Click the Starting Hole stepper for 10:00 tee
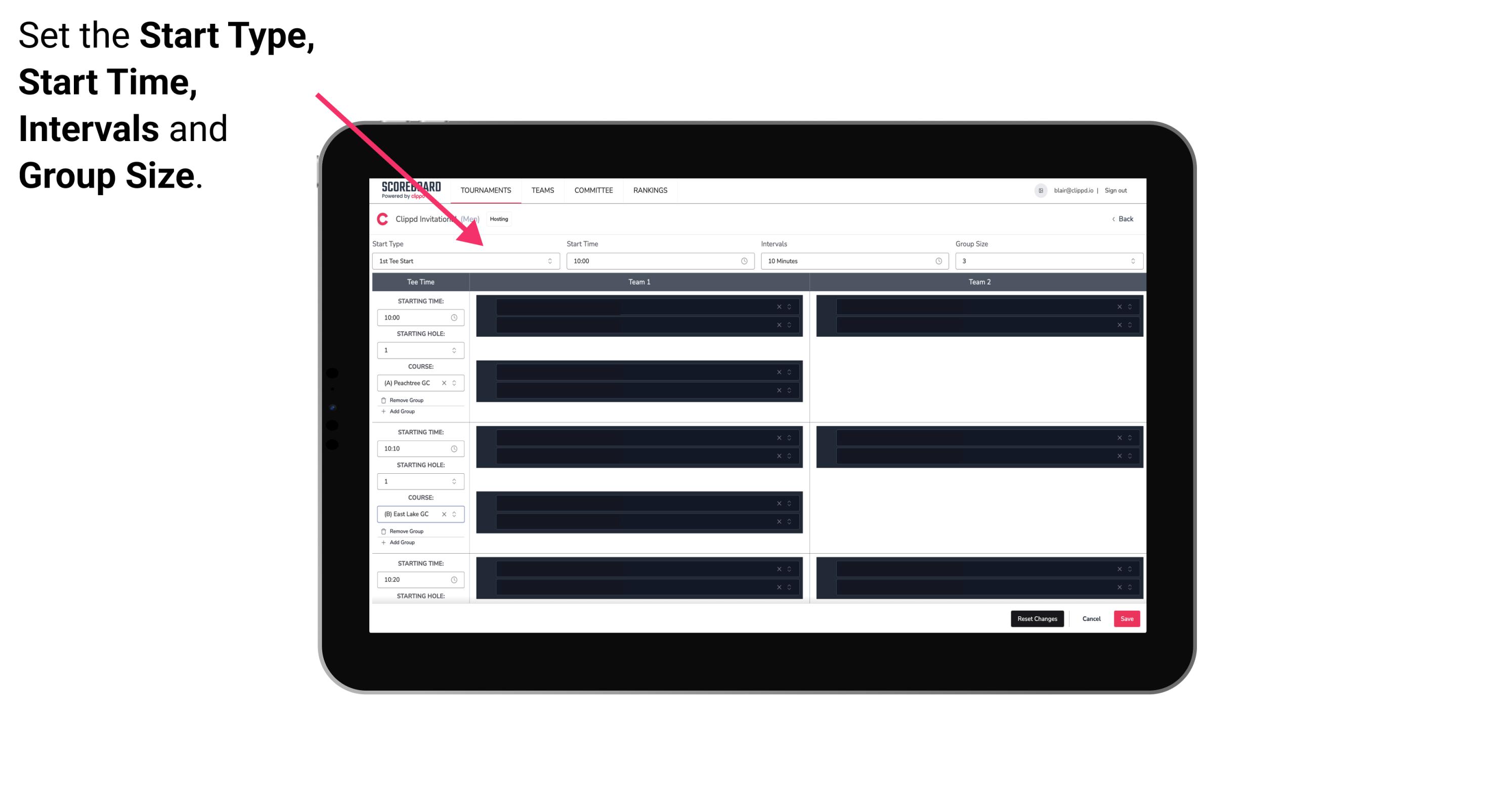1510x812 pixels. click(455, 350)
